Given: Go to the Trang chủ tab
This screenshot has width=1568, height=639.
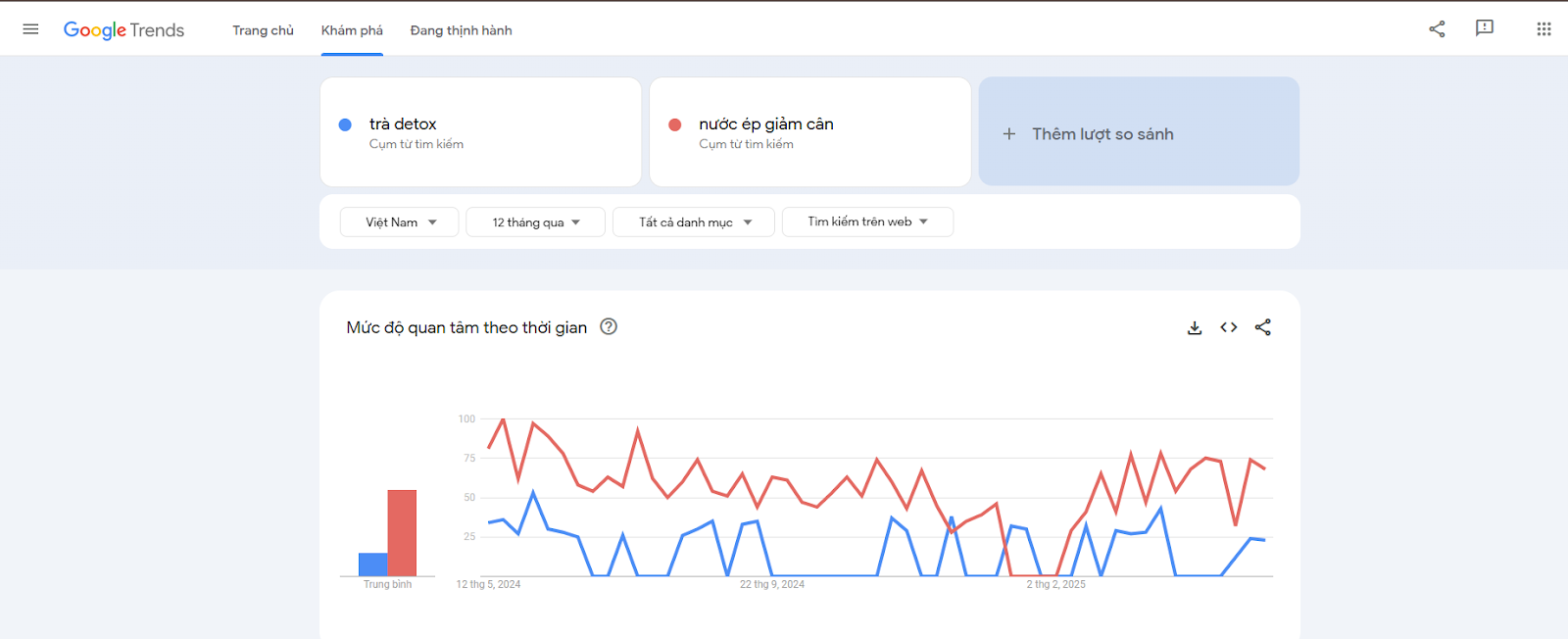Looking at the screenshot, I should (x=263, y=30).
